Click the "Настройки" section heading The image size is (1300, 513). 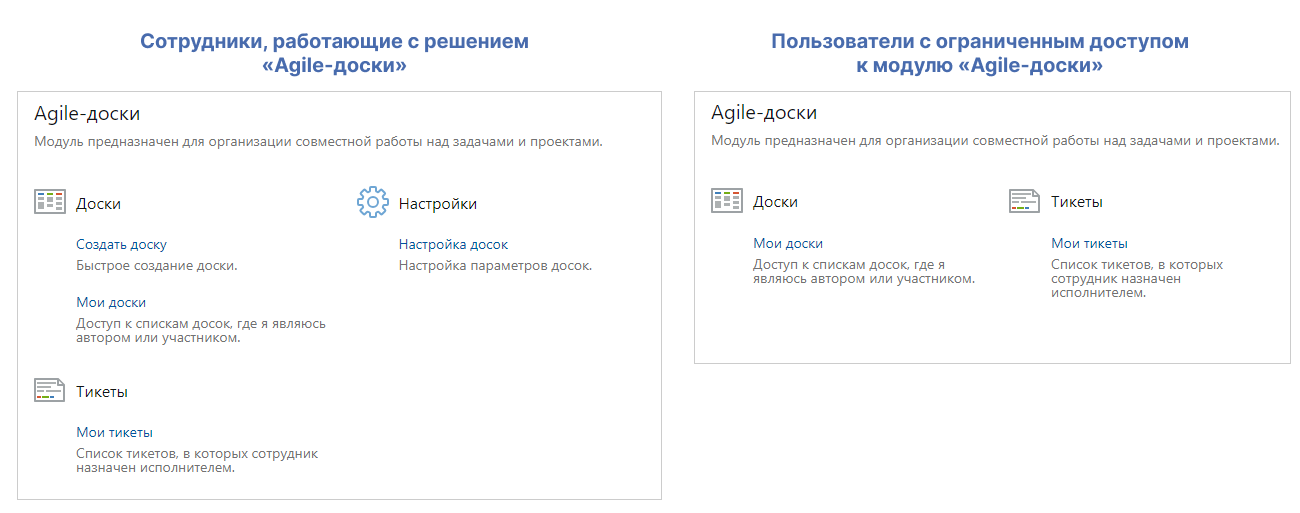coord(437,204)
